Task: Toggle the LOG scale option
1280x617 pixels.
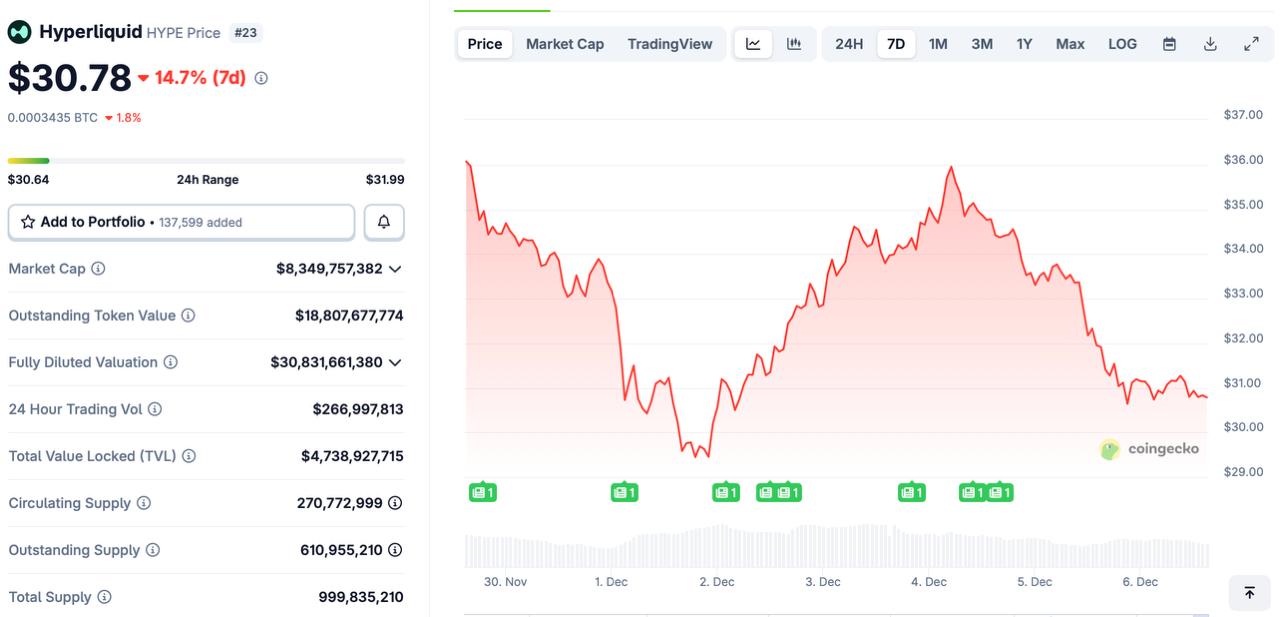Action: (1122, 44)
